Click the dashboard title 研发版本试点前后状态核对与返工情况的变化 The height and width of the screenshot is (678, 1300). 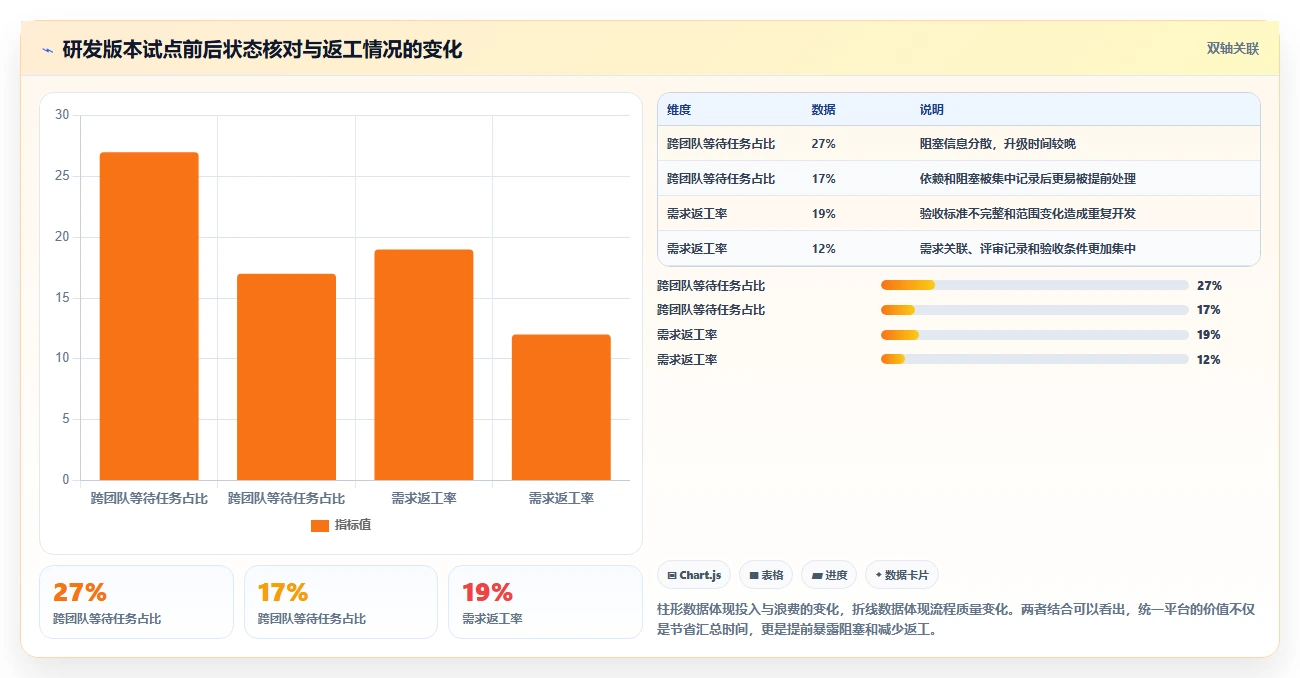coord(262,50)
